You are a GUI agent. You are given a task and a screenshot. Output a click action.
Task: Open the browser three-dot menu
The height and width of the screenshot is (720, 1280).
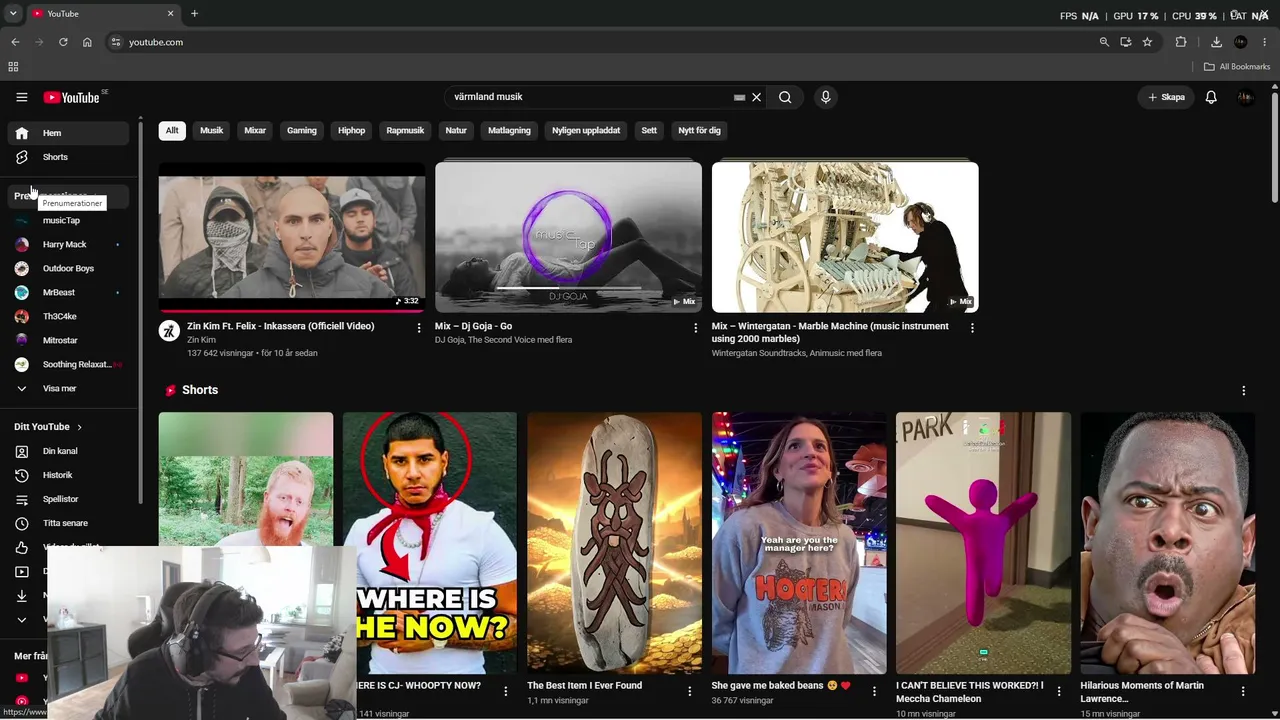[x=1265, y=42]
